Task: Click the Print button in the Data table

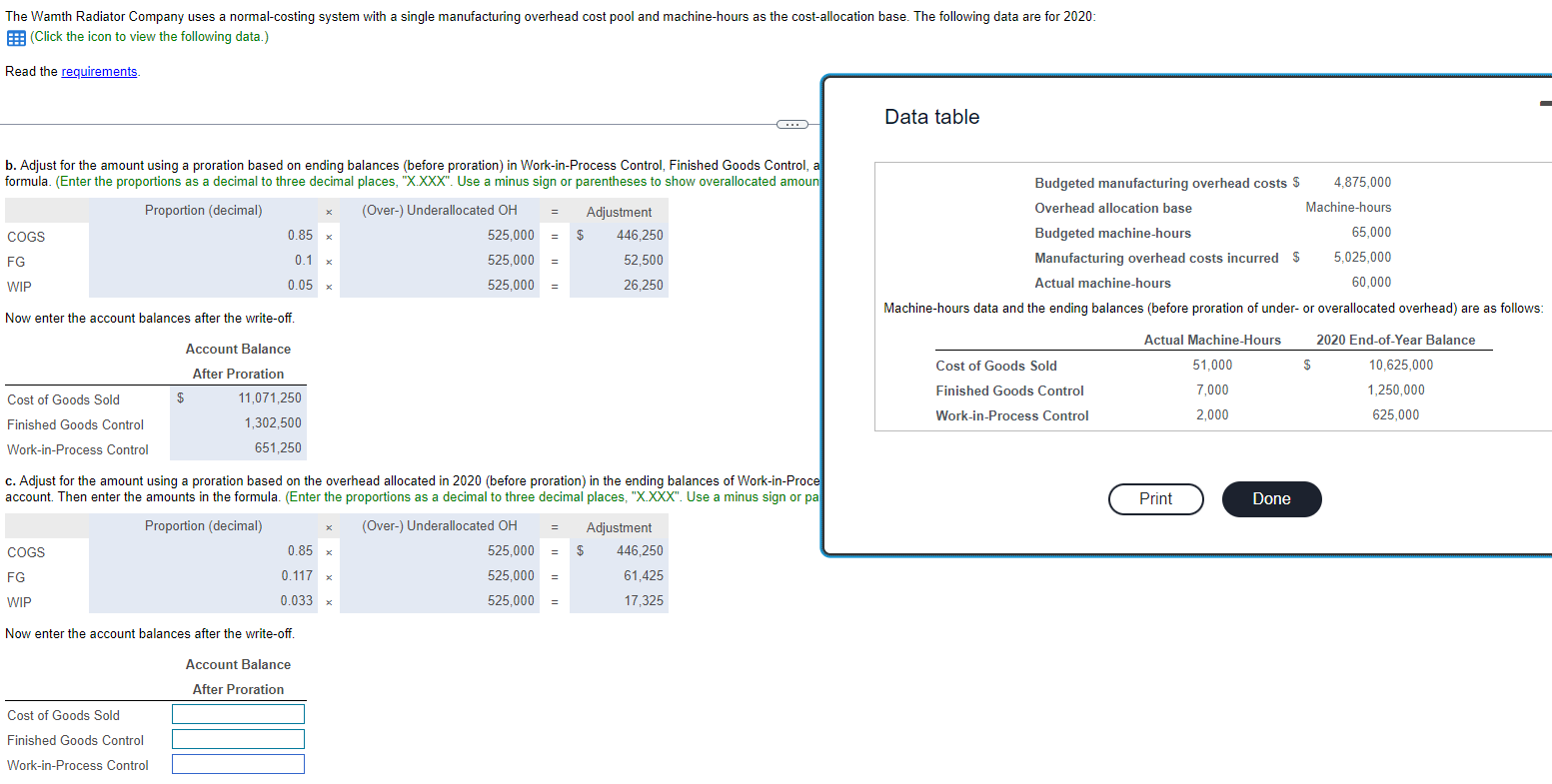Action: click(x=1155, y=498)
